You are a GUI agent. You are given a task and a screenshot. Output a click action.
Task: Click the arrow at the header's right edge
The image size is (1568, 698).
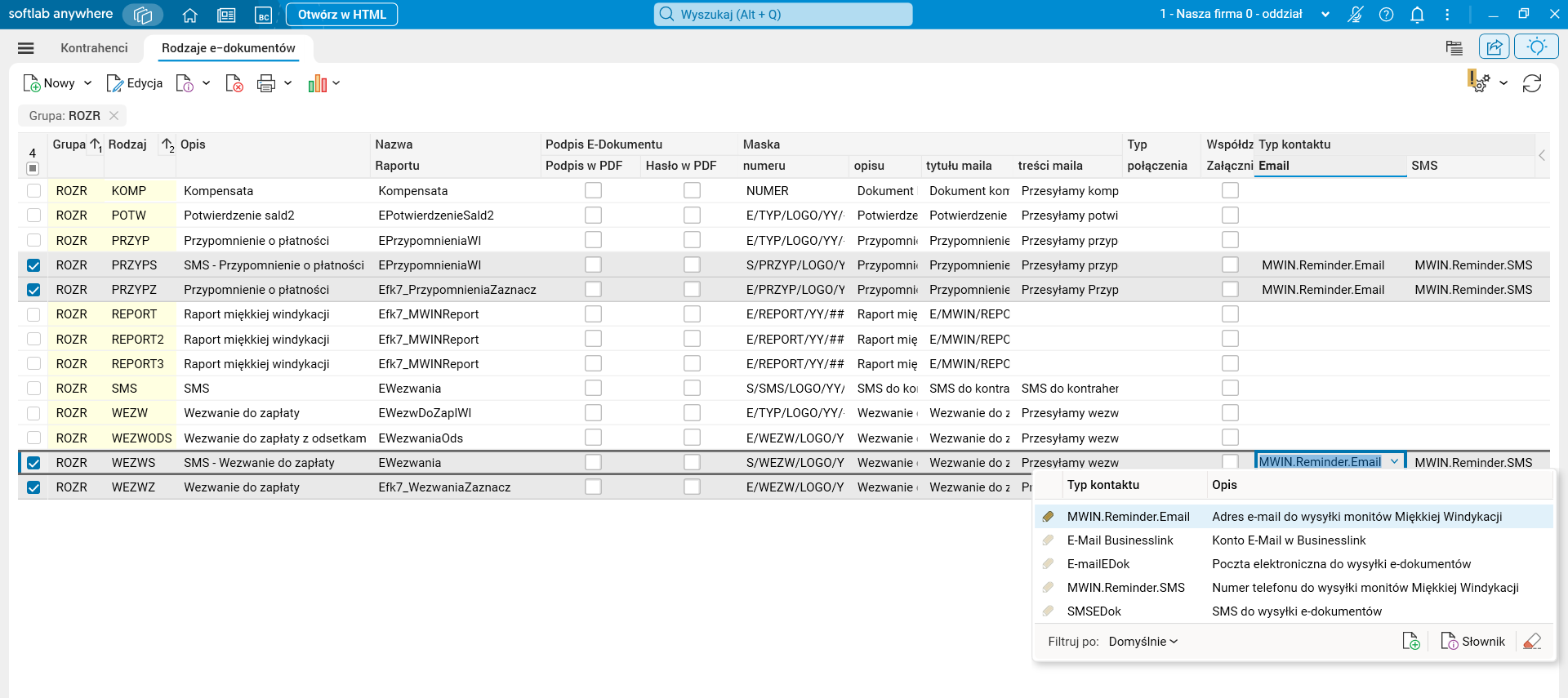(1542, 155)
